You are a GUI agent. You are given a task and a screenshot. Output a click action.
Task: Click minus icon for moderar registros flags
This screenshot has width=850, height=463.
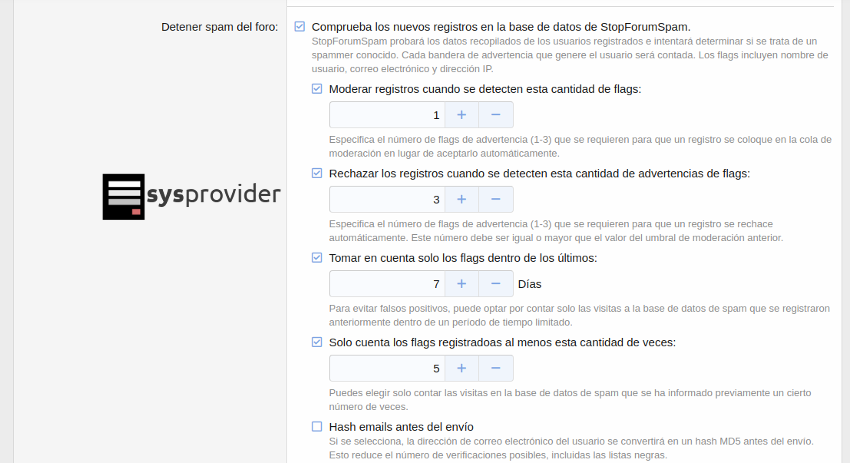click(496, 115)
